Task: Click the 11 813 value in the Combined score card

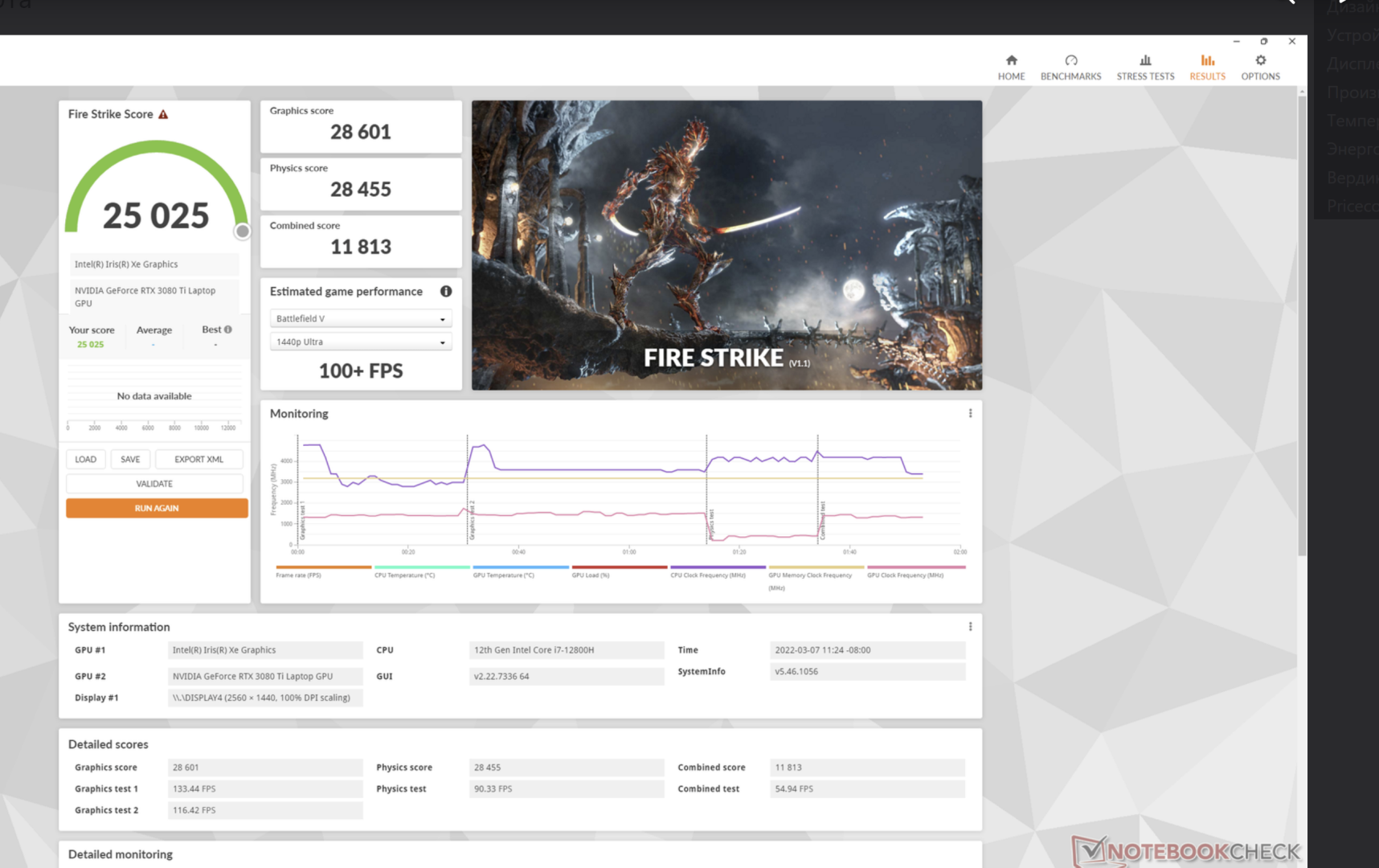Action: click(361, 247)
